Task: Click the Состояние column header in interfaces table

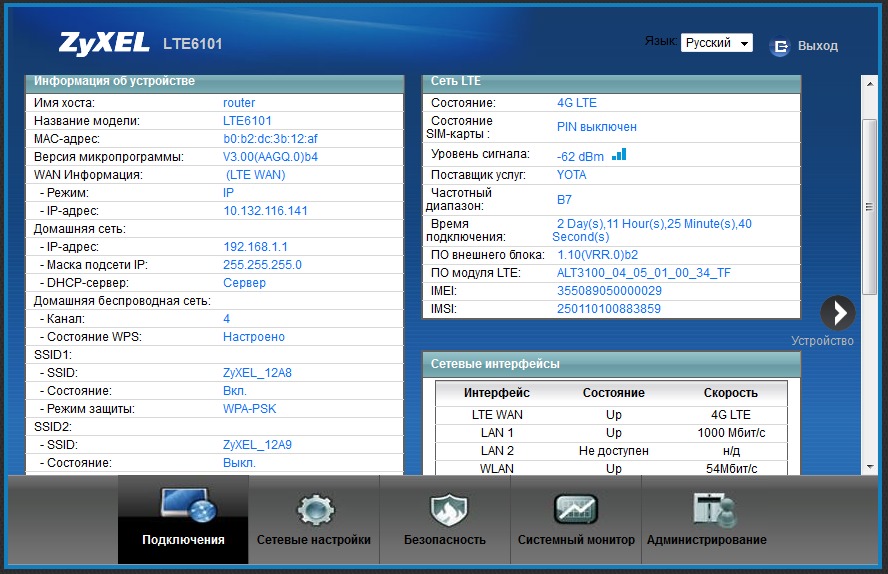Action: click(x=613, y=393)
